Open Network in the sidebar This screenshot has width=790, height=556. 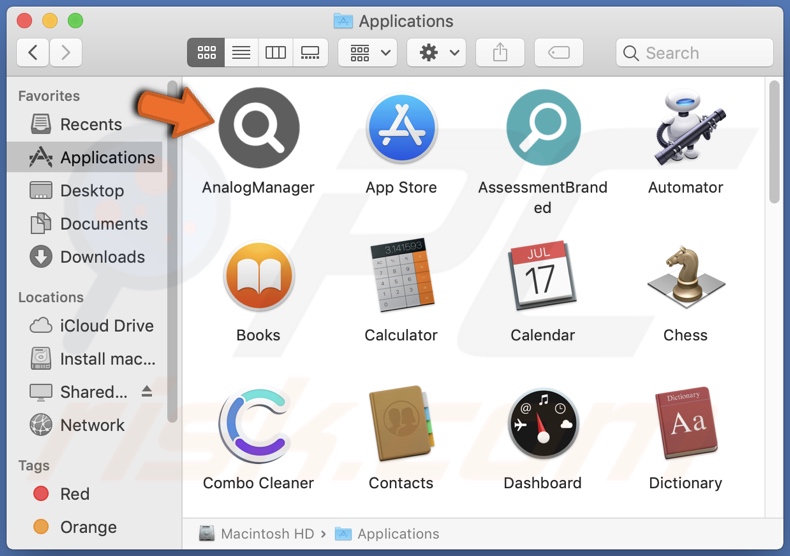pos(85,426)
